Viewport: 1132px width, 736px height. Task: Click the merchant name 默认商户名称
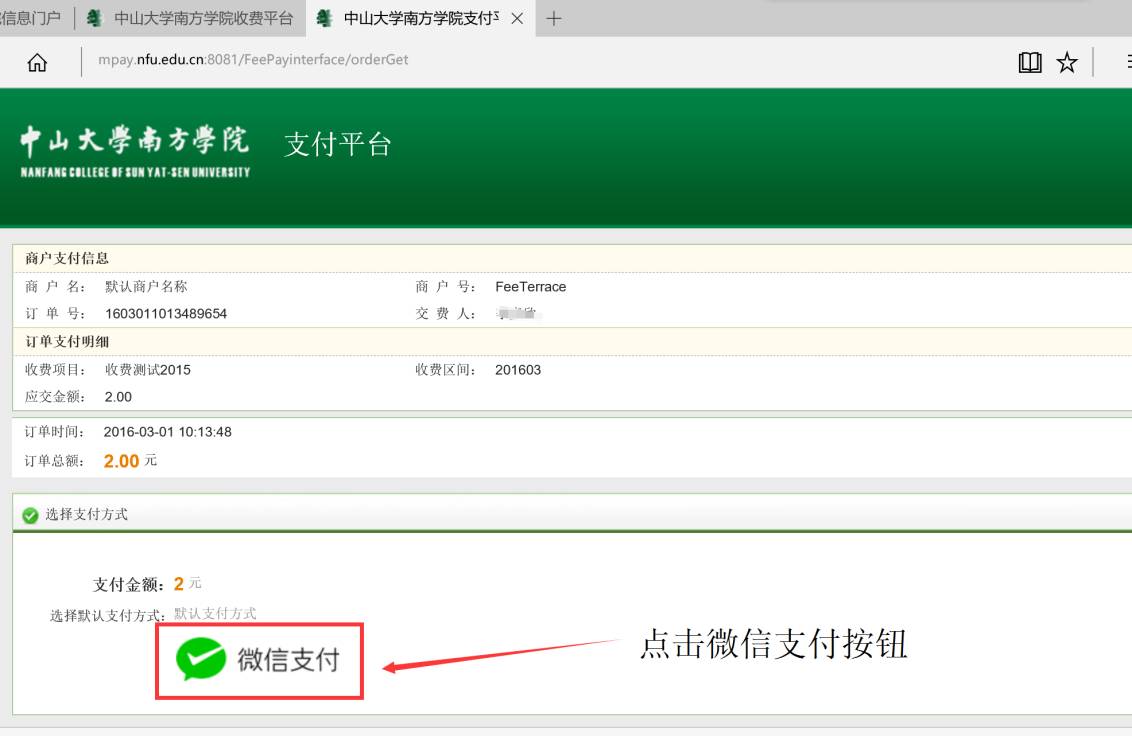click(x=147, y=287)
